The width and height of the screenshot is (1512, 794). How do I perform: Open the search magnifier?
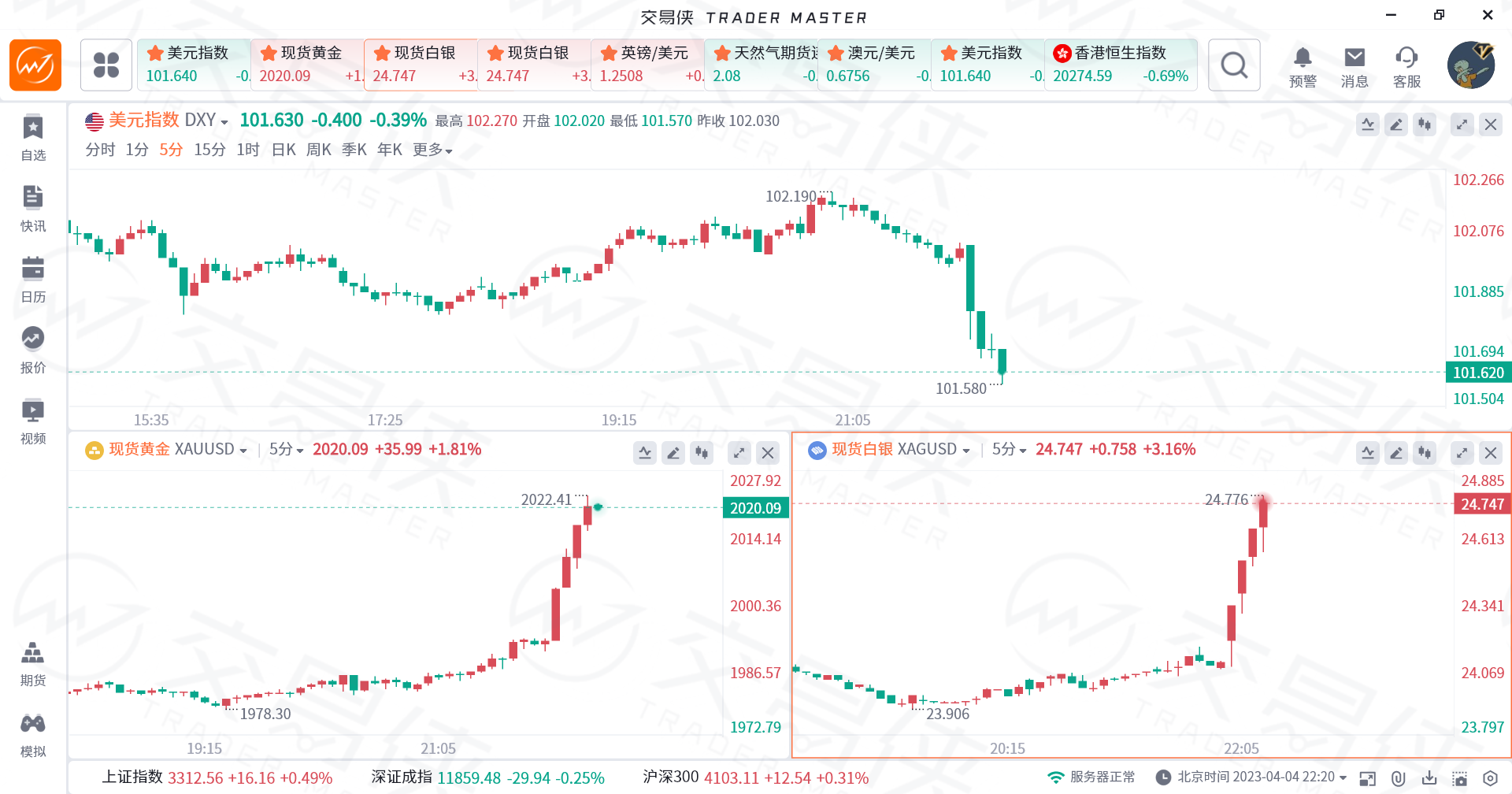(x=1234, y=65)
